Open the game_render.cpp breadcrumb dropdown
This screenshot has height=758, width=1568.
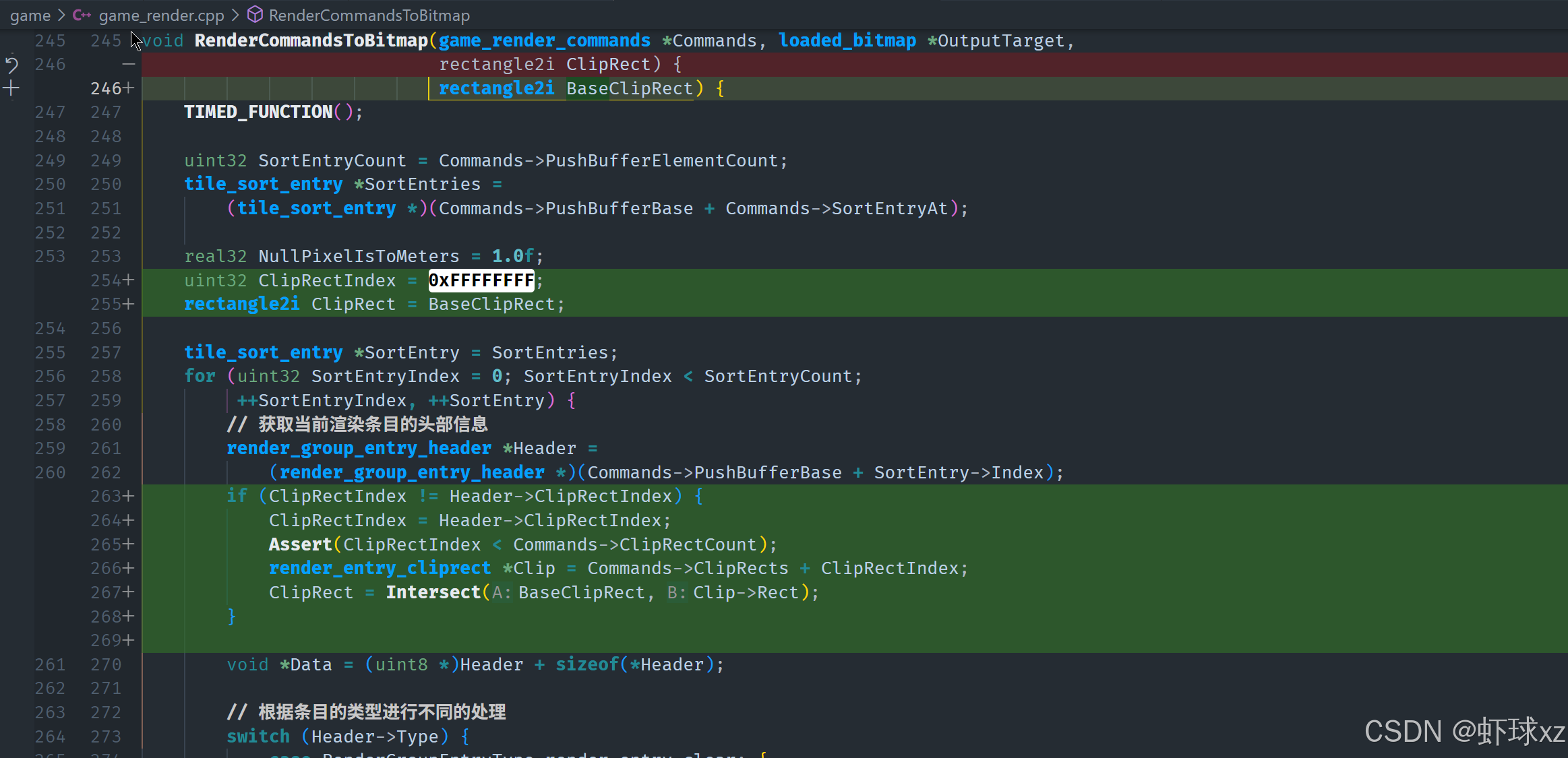pyautogui.click(x=161, y=15)
